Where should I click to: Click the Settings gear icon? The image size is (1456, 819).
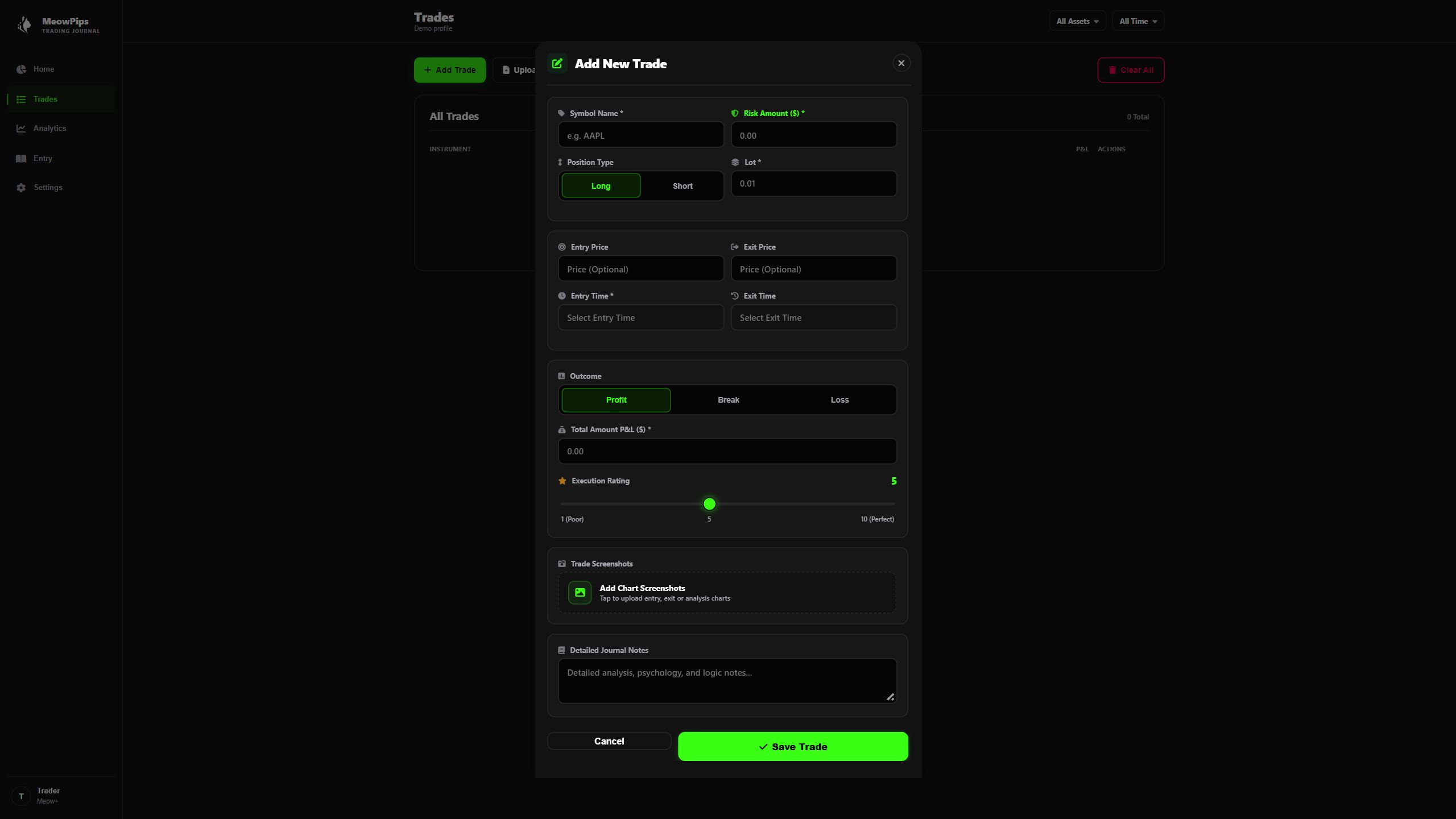tap(21, 188)
